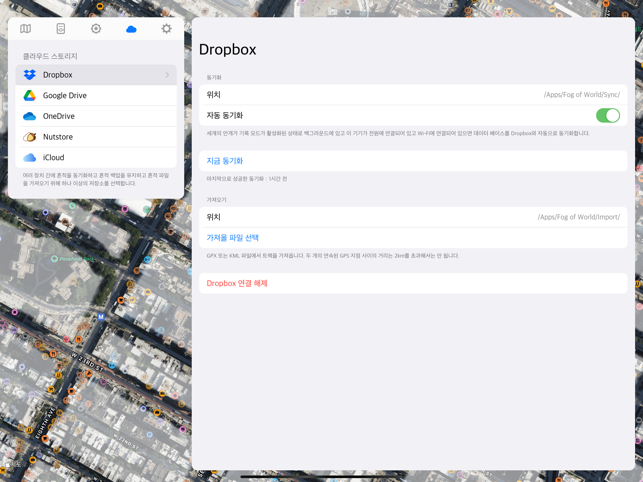Click the iCloud cloud icon
The image size is (643, 482).
30,158
